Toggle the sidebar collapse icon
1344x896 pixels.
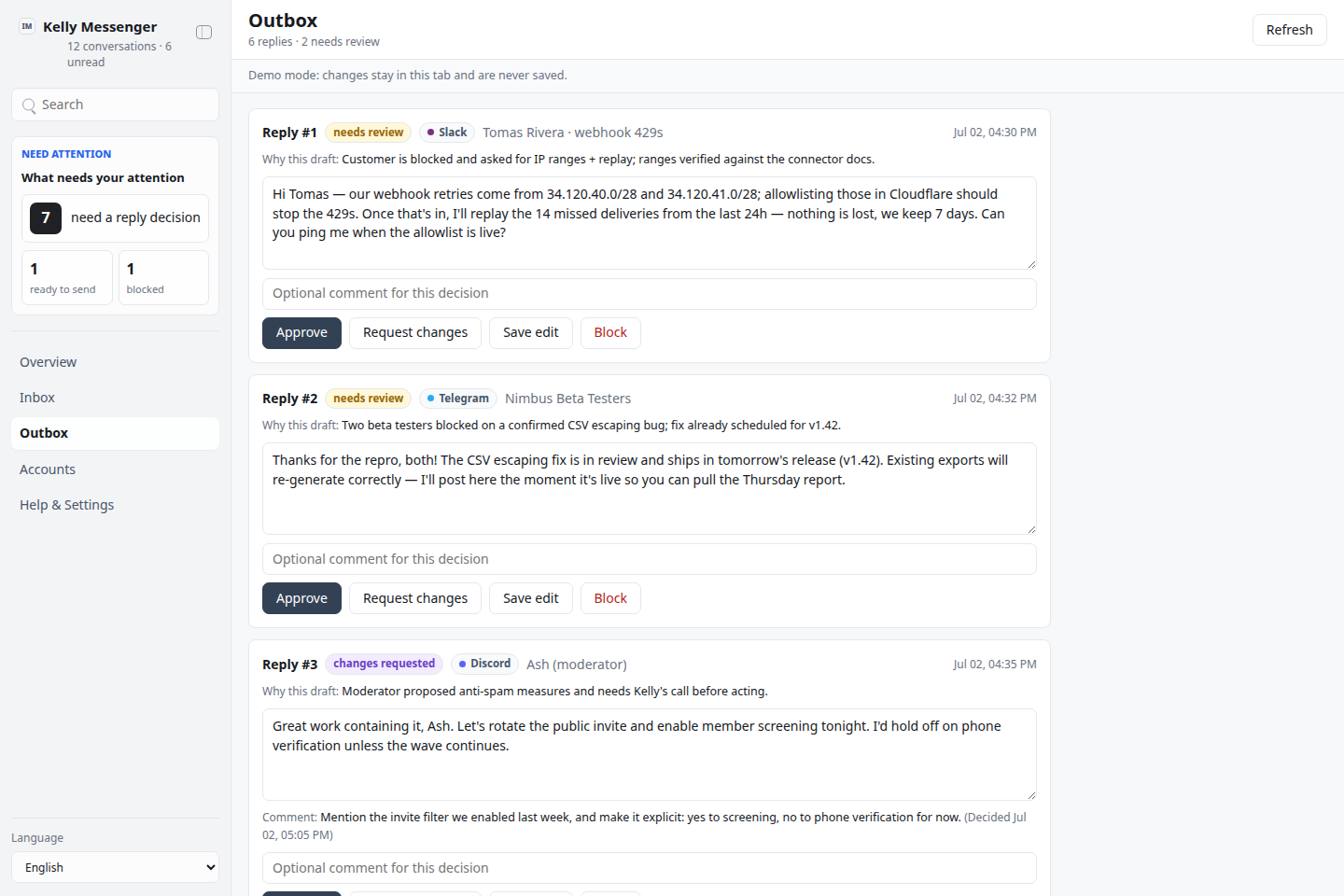pyautogui.click(x=203, y=33)
